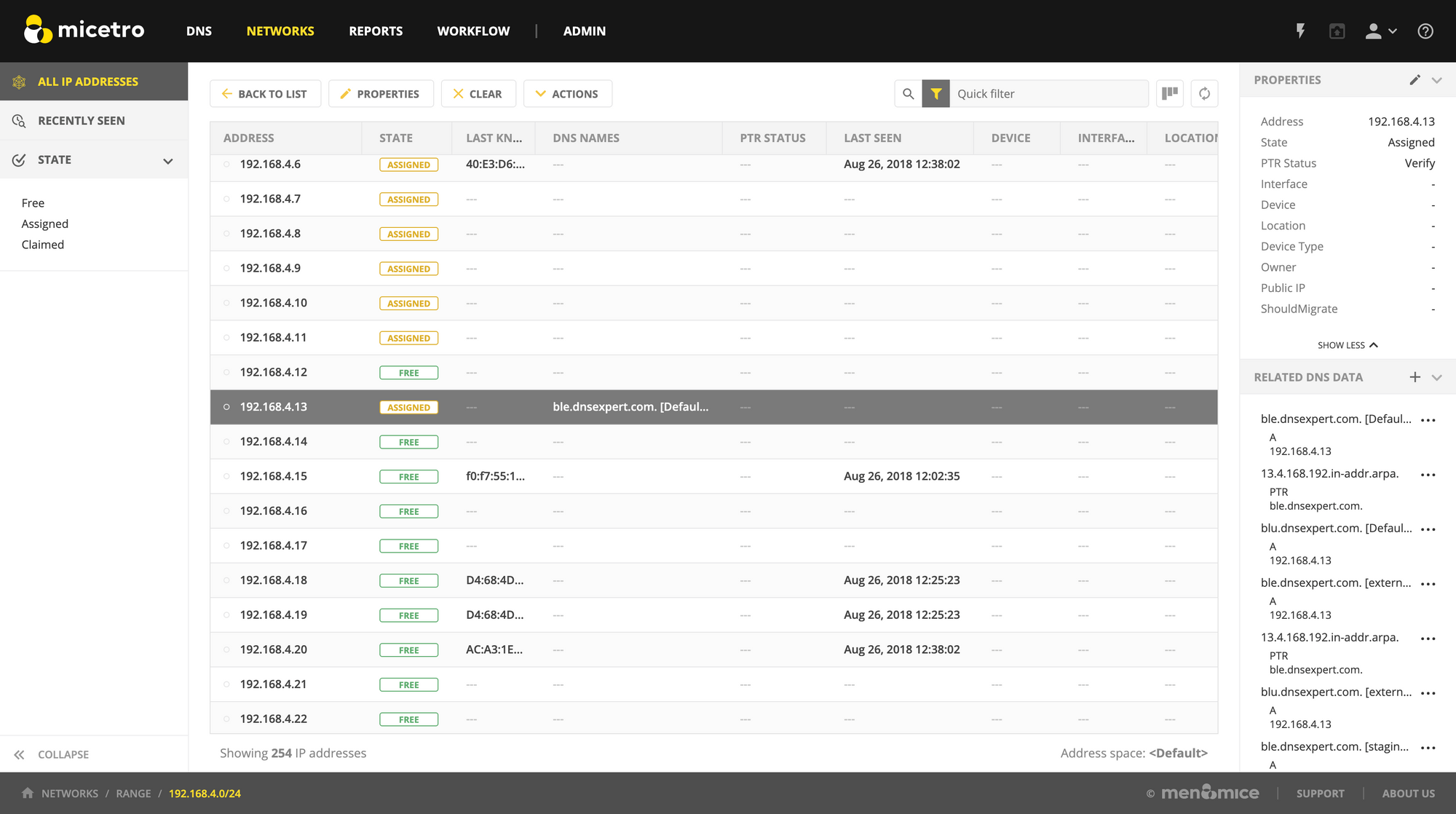Filter by Assigned state

(x=45, y=224)
